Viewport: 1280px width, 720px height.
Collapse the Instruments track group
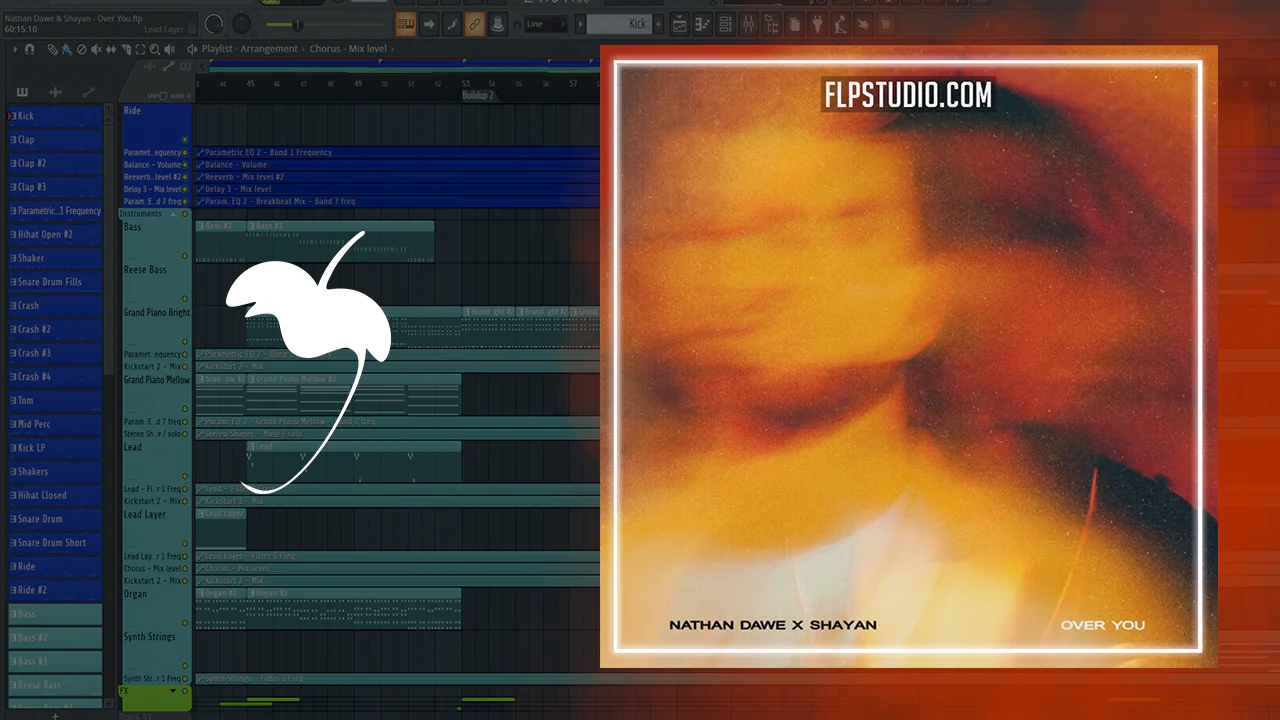[172, 214]
